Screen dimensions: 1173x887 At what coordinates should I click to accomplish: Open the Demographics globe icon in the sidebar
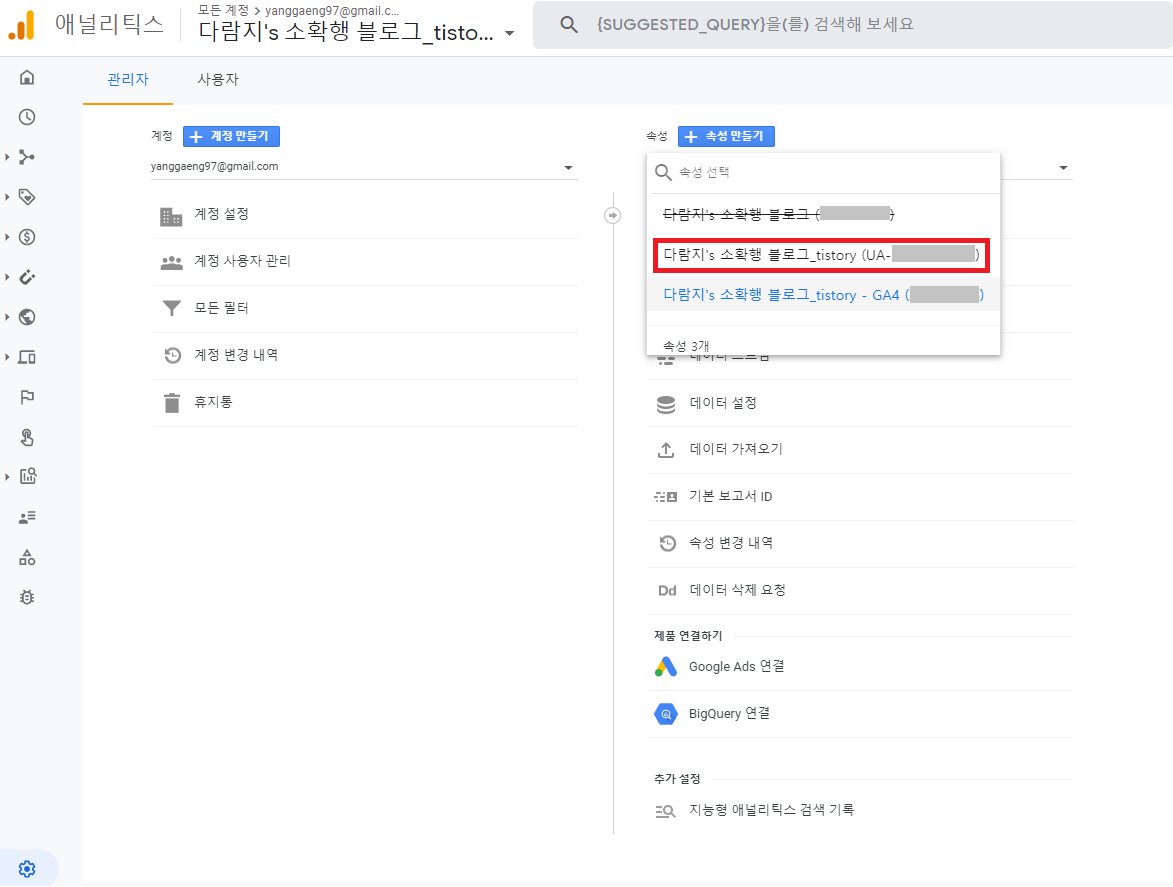click(27, 317)
